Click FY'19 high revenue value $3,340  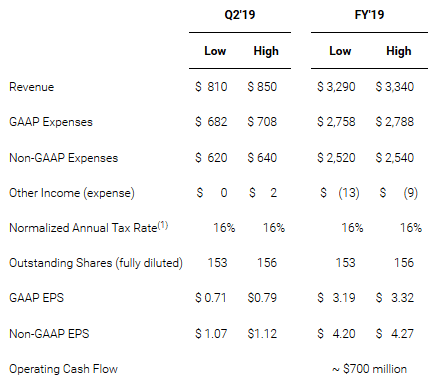coord(395,87)
